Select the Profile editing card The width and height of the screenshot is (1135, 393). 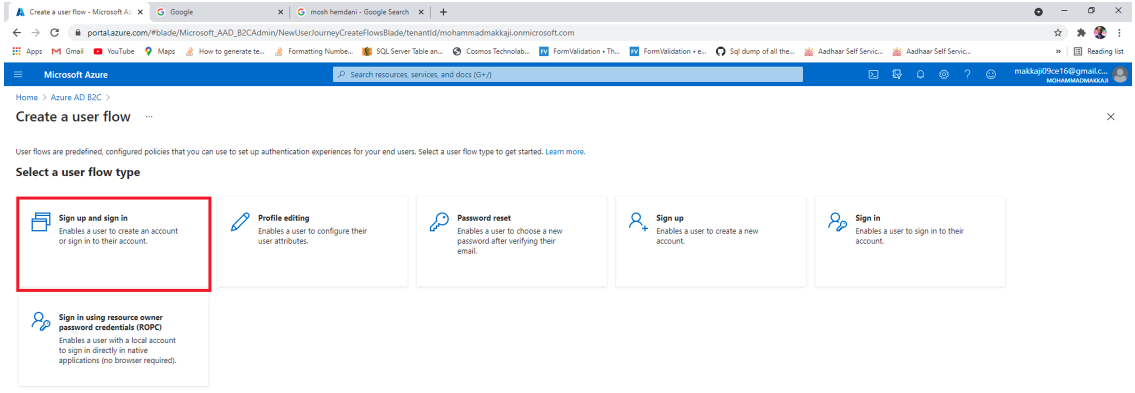click(313, 242)
